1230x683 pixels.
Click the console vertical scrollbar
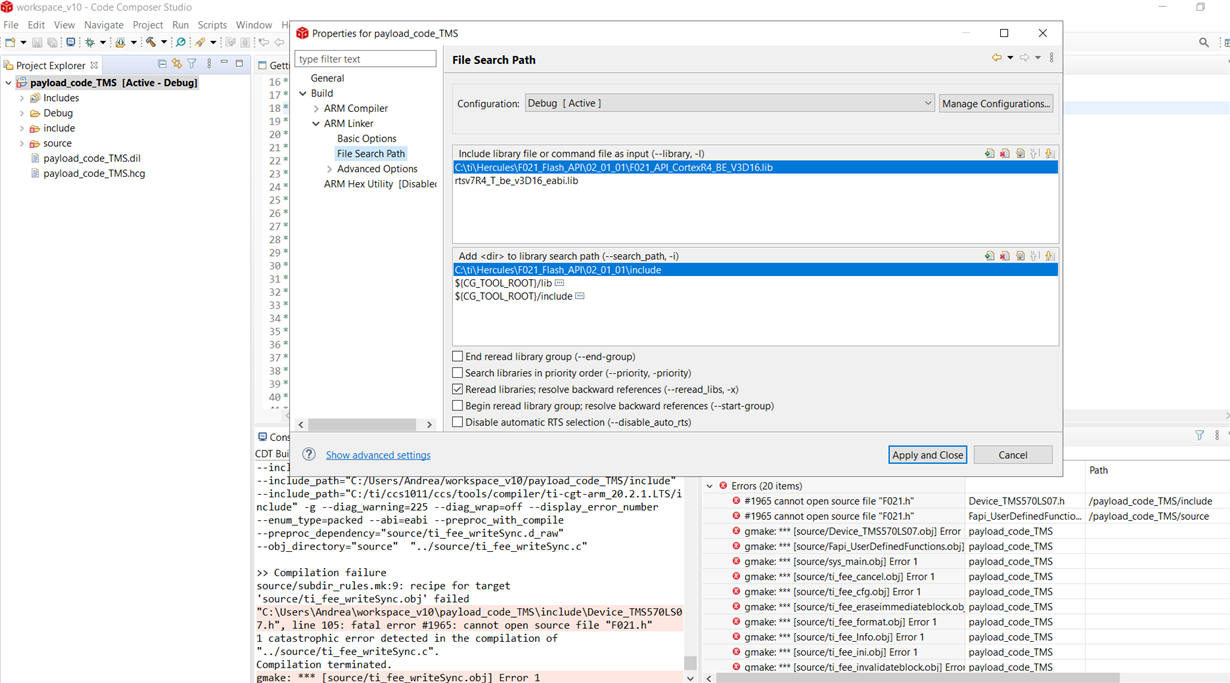click(690, 663)
